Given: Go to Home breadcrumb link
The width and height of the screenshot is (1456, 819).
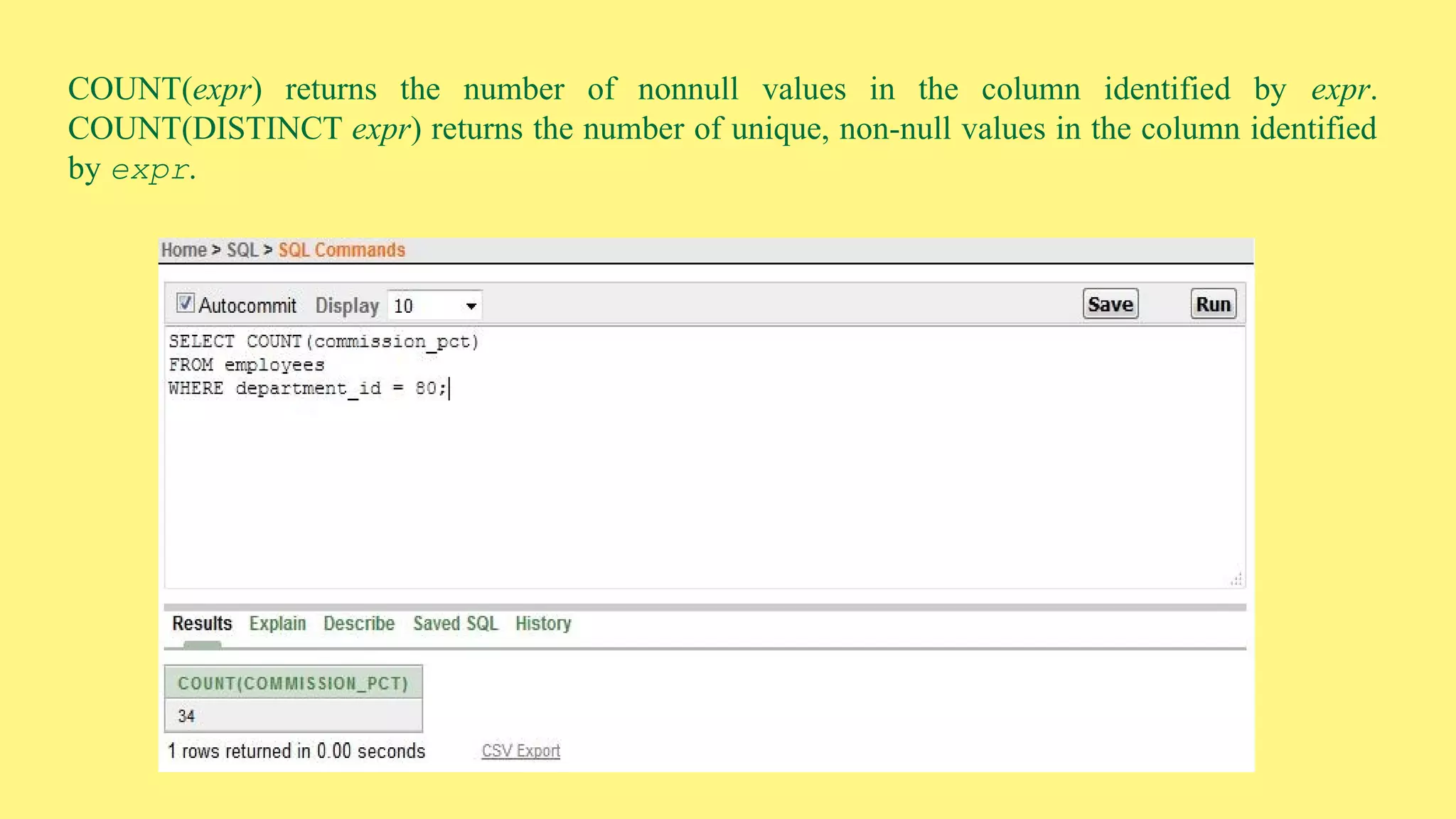Looking at the screenshot, I should click(183, 250).
